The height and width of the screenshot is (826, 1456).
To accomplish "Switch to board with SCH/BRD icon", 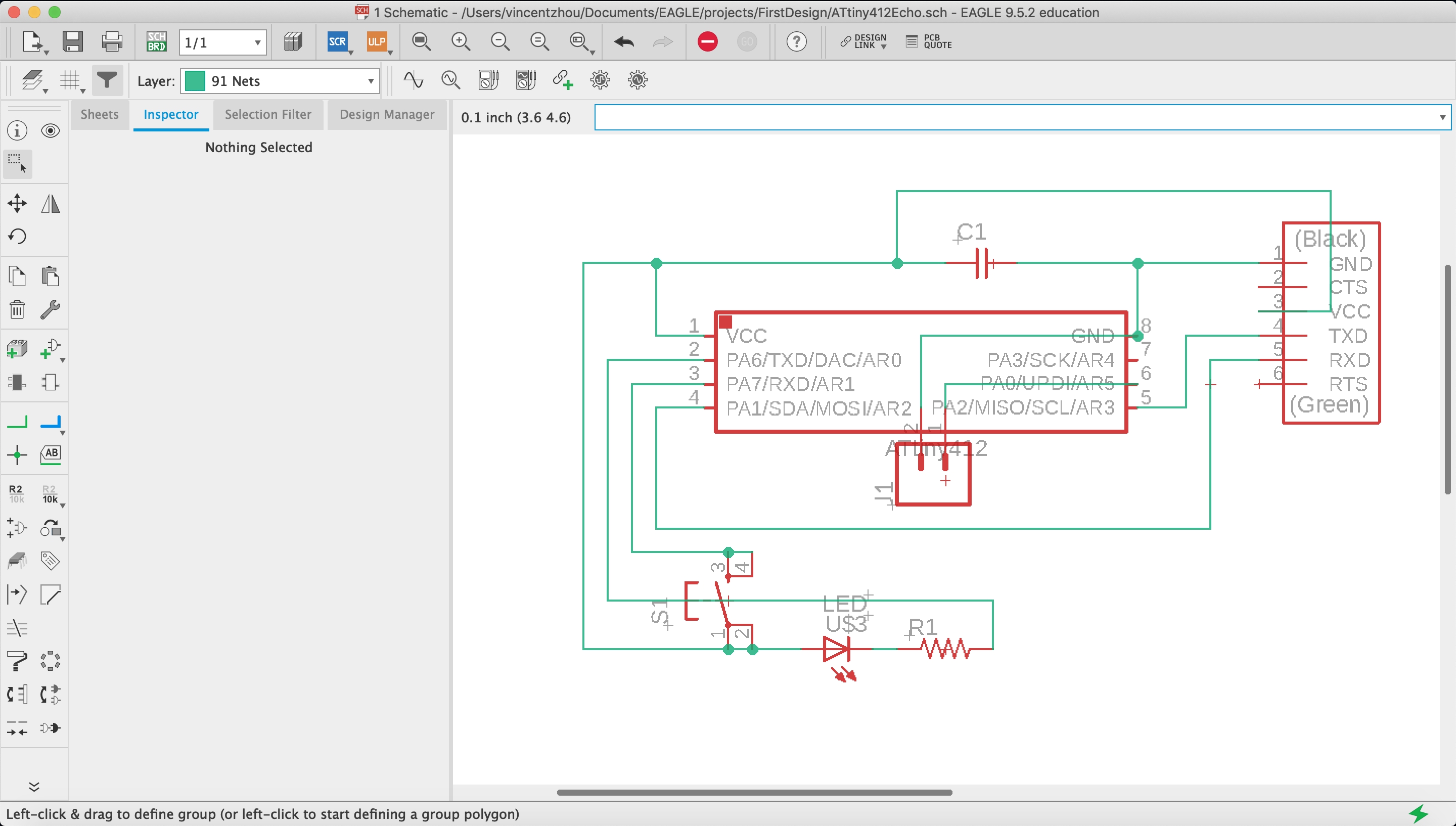I will click(x=156, y=42).
